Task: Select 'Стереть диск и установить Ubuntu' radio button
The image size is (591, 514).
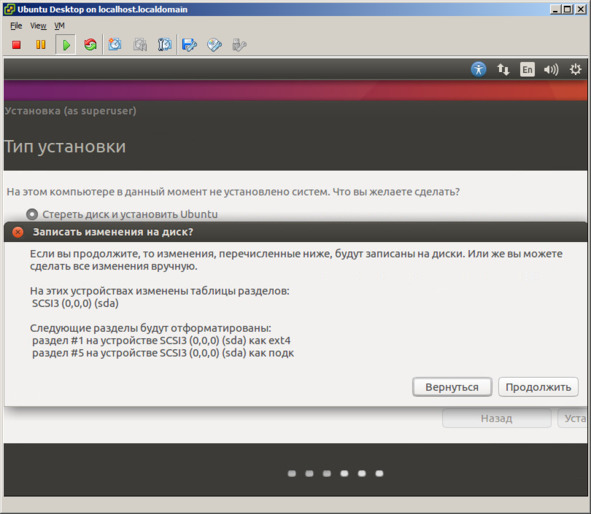Action: (32, 214)
